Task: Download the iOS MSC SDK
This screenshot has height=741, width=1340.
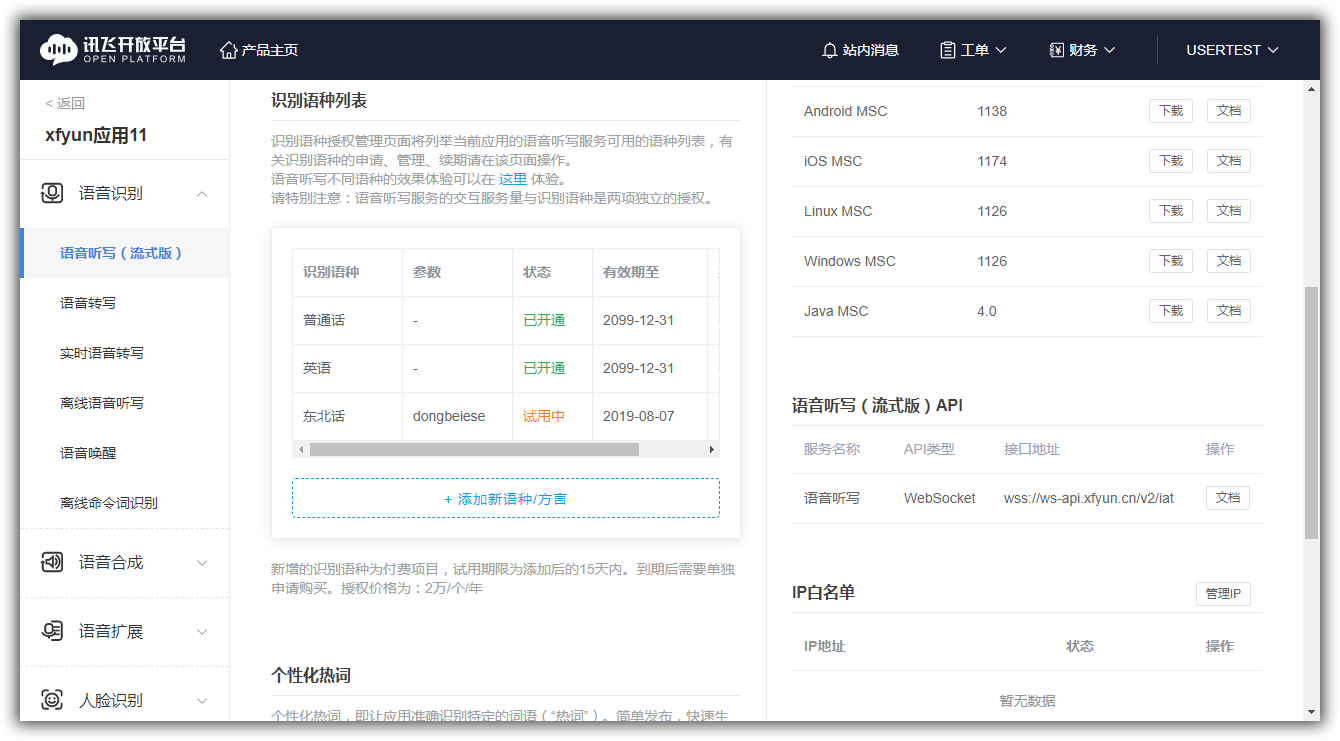Action: 1171,161
